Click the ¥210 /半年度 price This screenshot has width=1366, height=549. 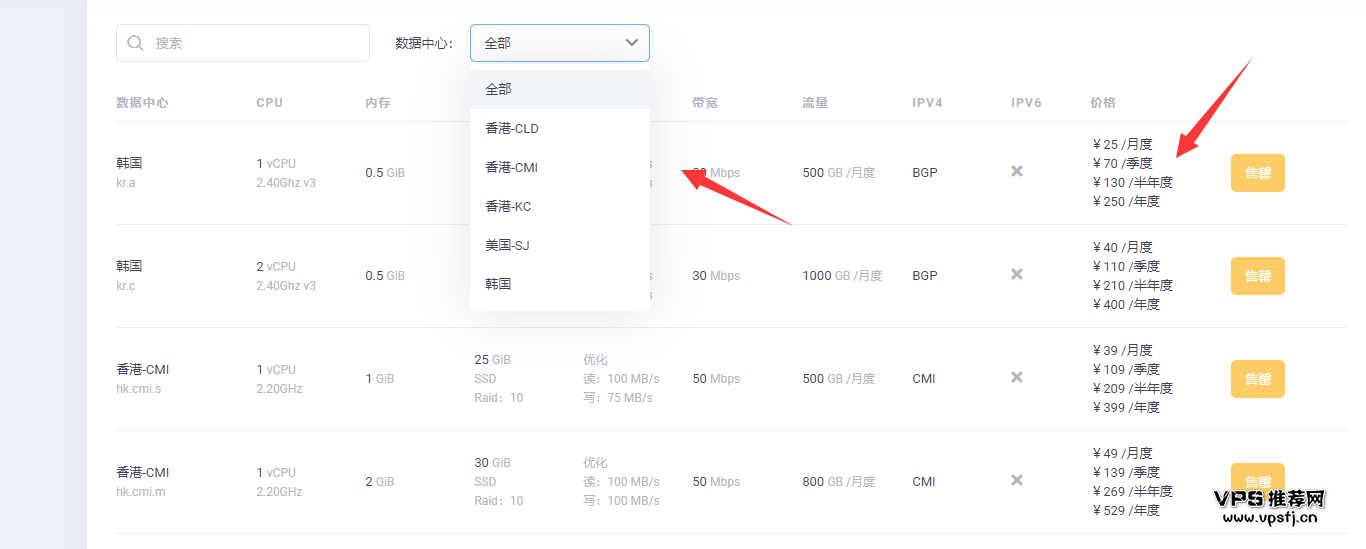point(1132,285)
